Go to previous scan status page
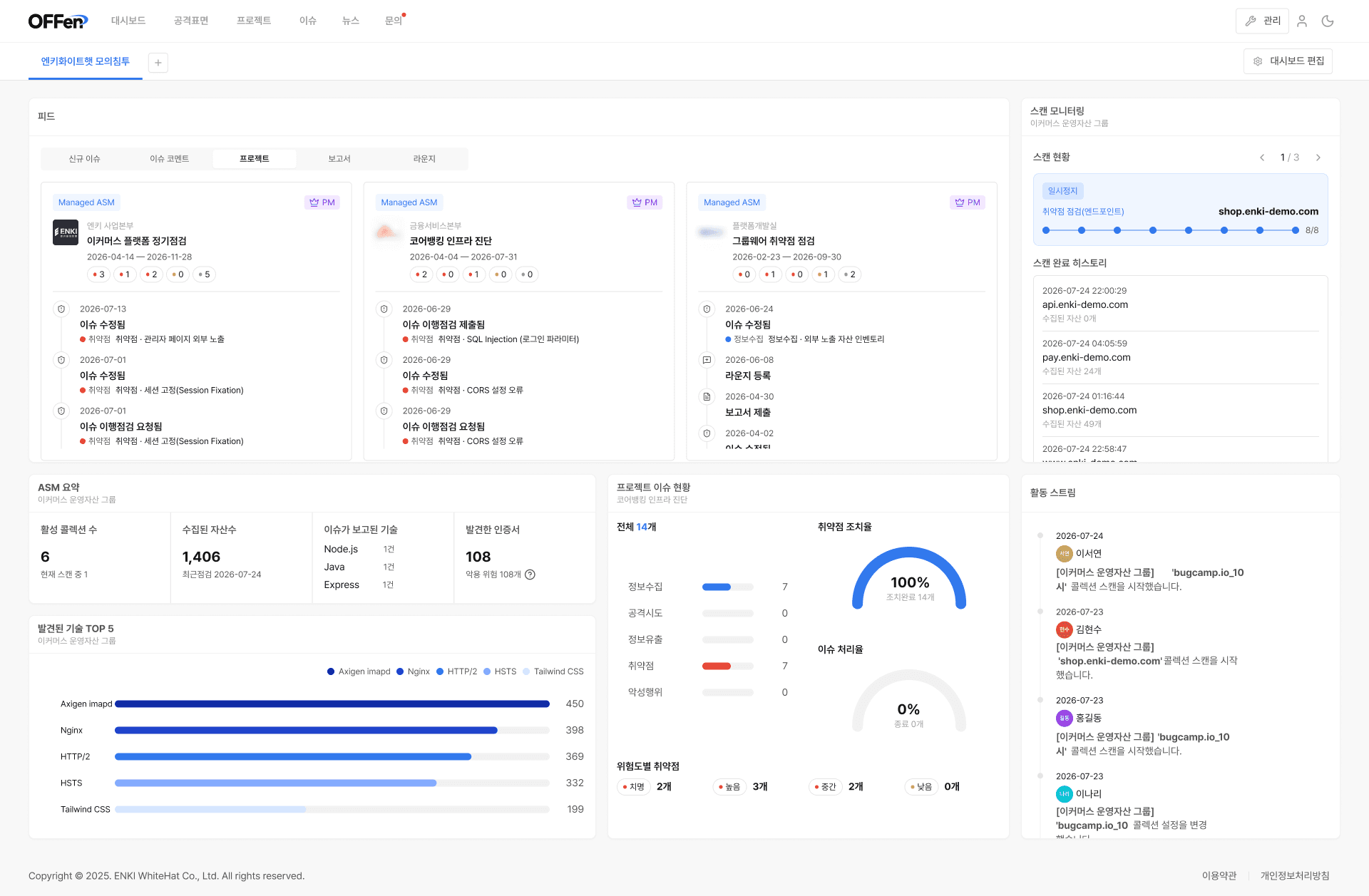Image resolution: width=1369 pixels, height=896 pixels. pyautogui.click(x=1262, y=158)
